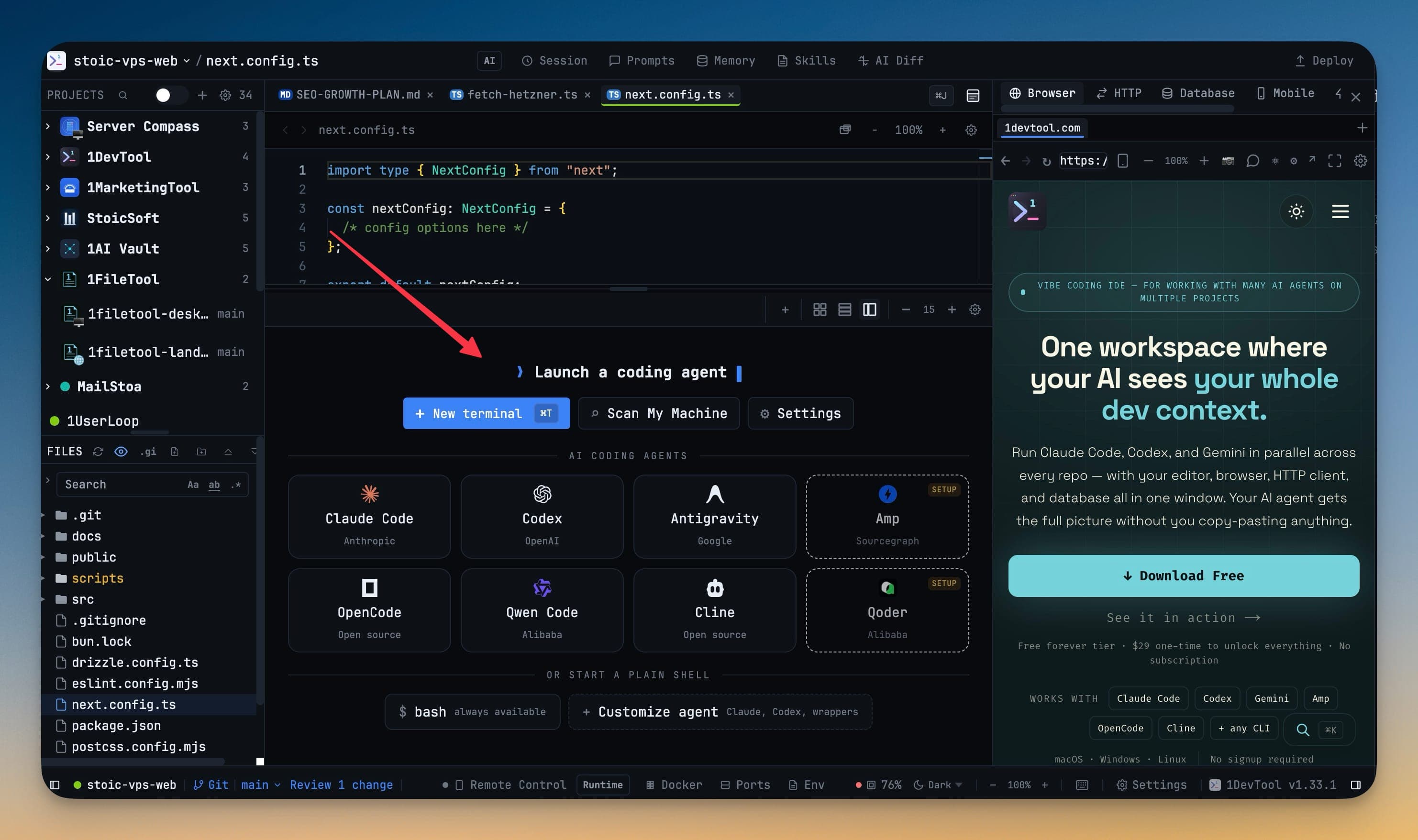This screenshot has width=1418, height=840.
Task: Toggle .gi gitignore filter
Action: [x=148, y=451]
